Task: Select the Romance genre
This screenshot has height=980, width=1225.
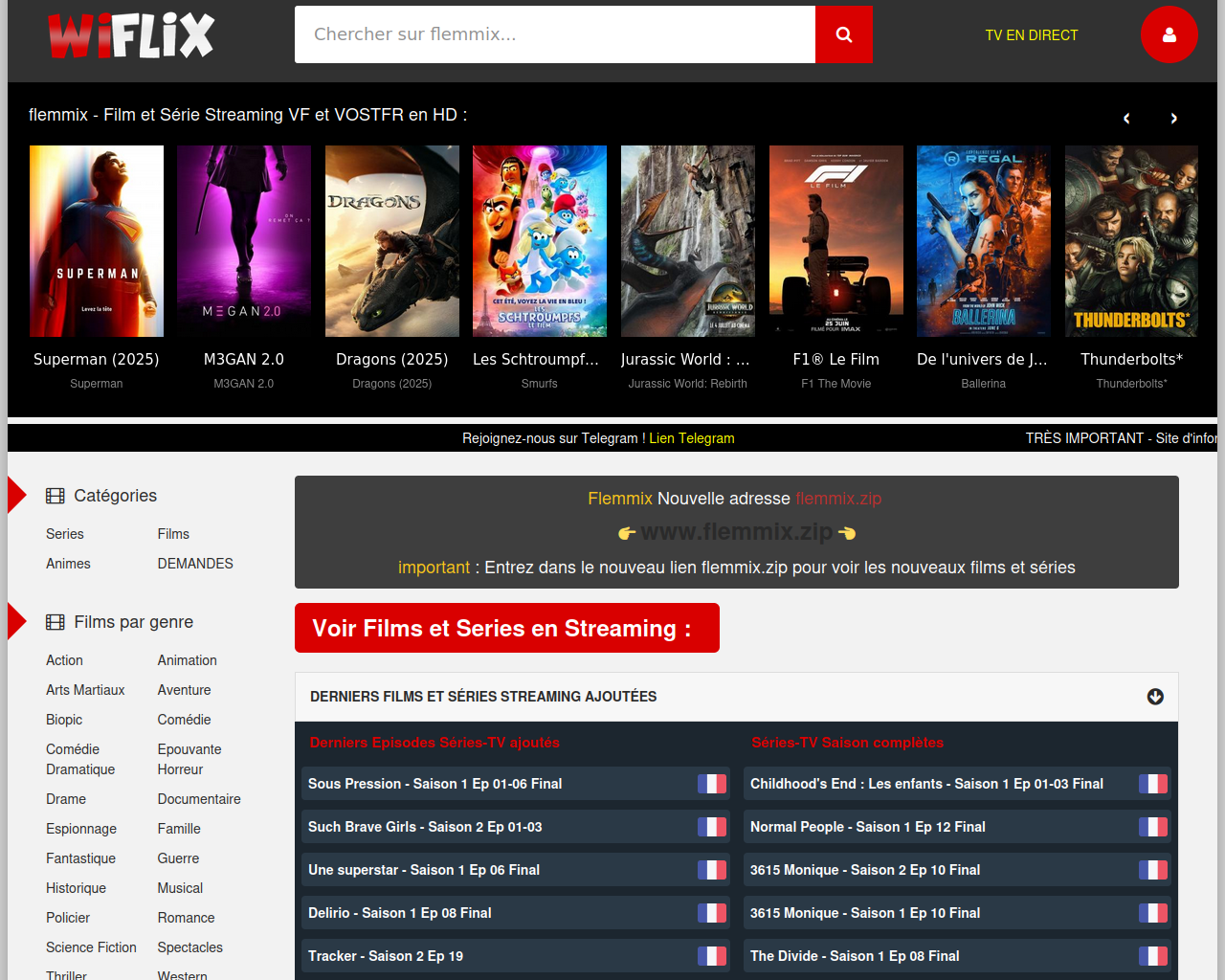Action: [x=187, y=918]
